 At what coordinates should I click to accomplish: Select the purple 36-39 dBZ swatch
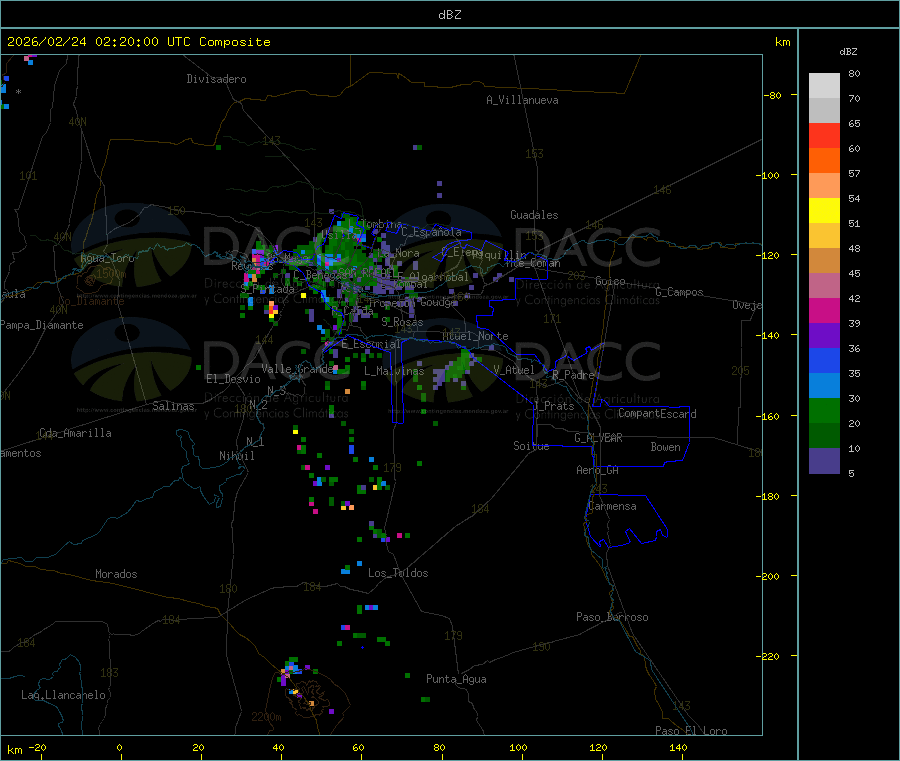coord(824,336)
